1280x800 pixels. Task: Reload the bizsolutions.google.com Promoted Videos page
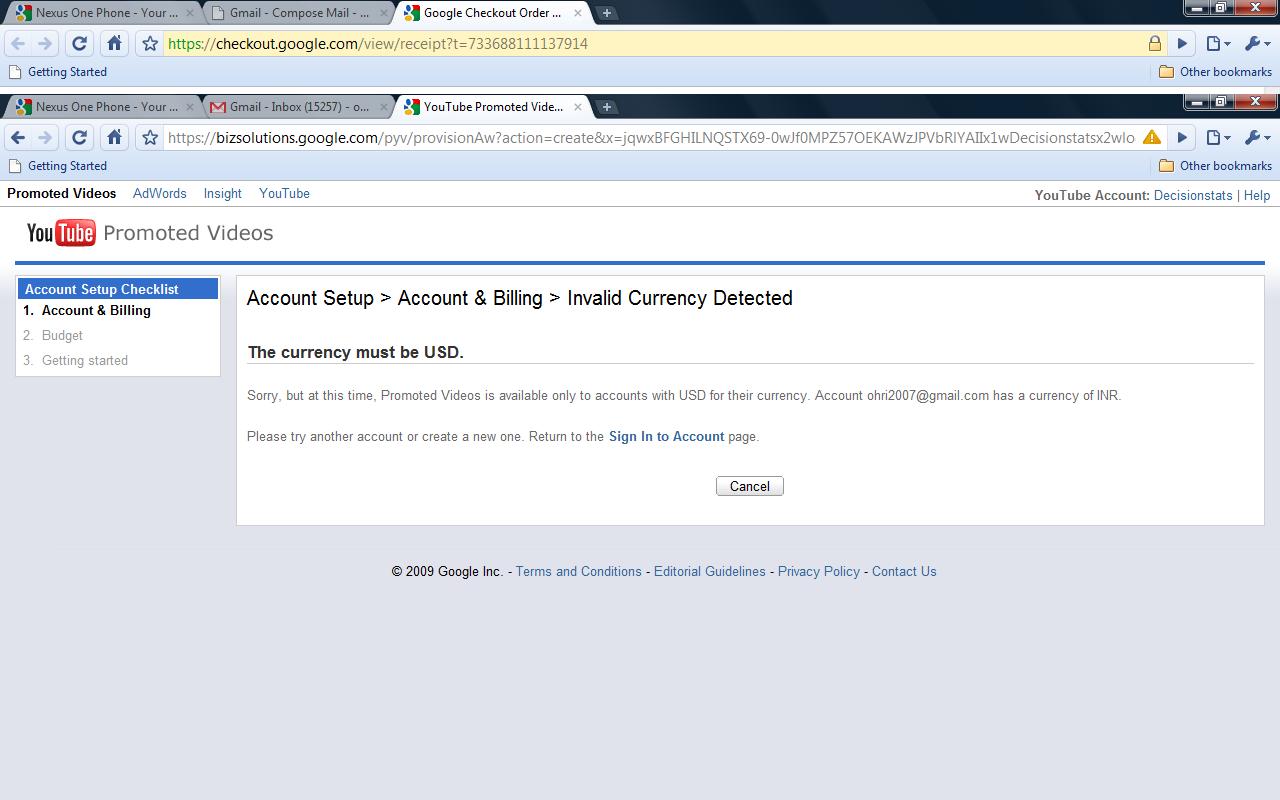click(x=80, y=138)
